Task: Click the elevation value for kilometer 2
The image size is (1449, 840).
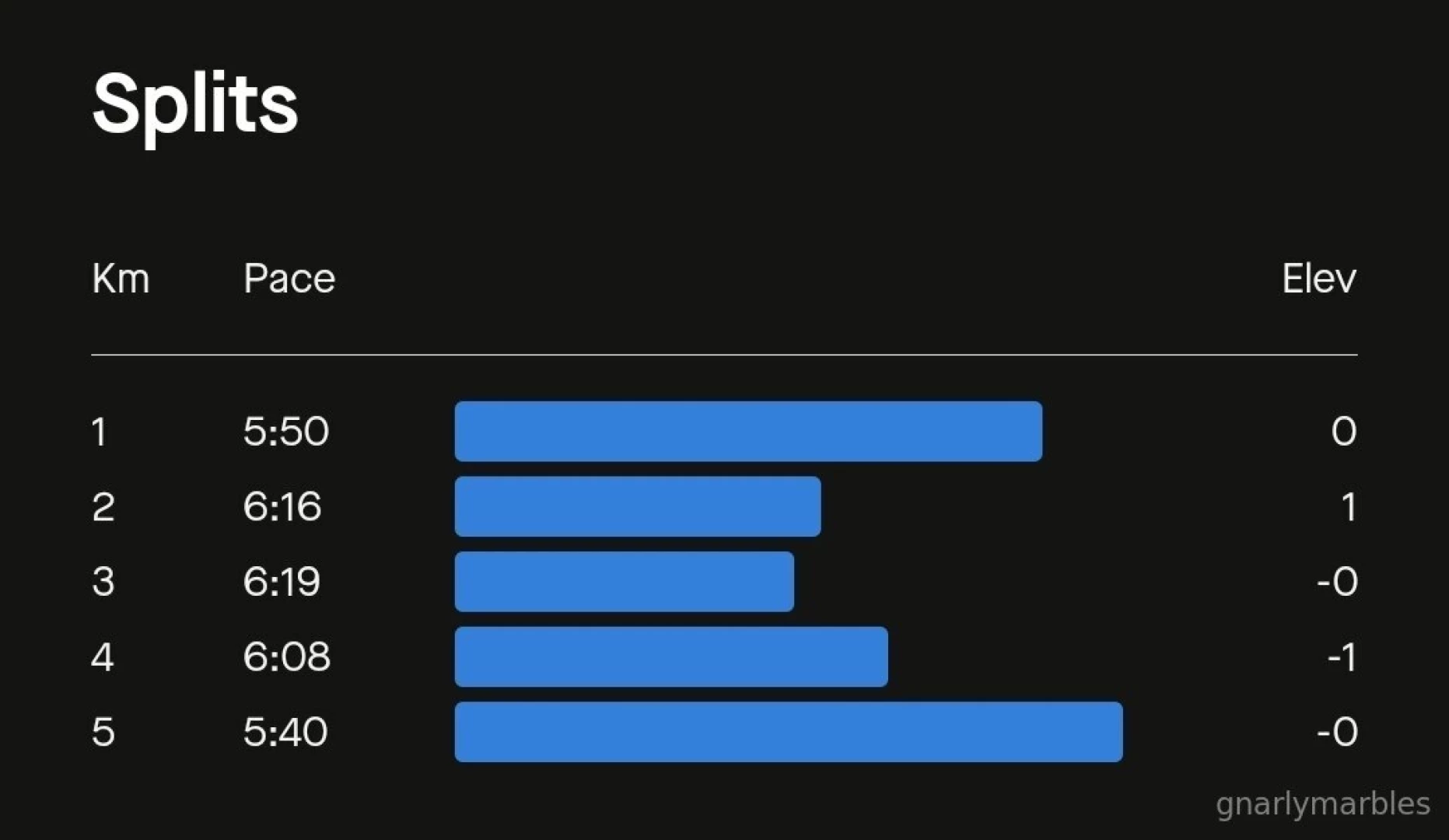Action: coord(1348,507)
